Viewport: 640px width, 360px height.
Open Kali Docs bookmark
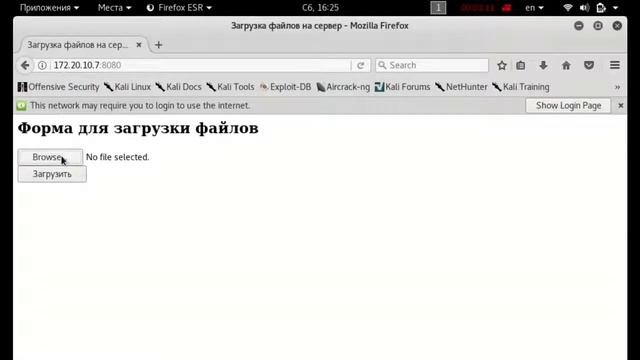pyautogui.click(x=178, y=87)
